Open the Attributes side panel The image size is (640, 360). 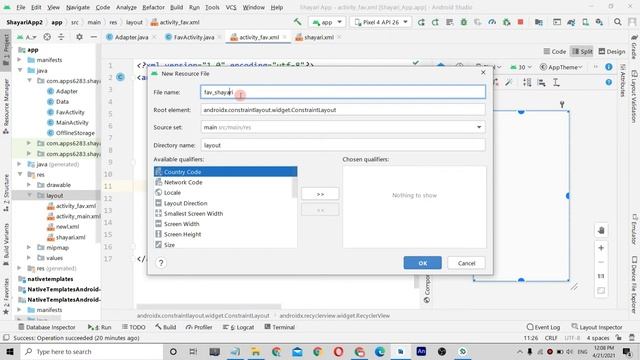pyautogui.click(x=623, y=81)
